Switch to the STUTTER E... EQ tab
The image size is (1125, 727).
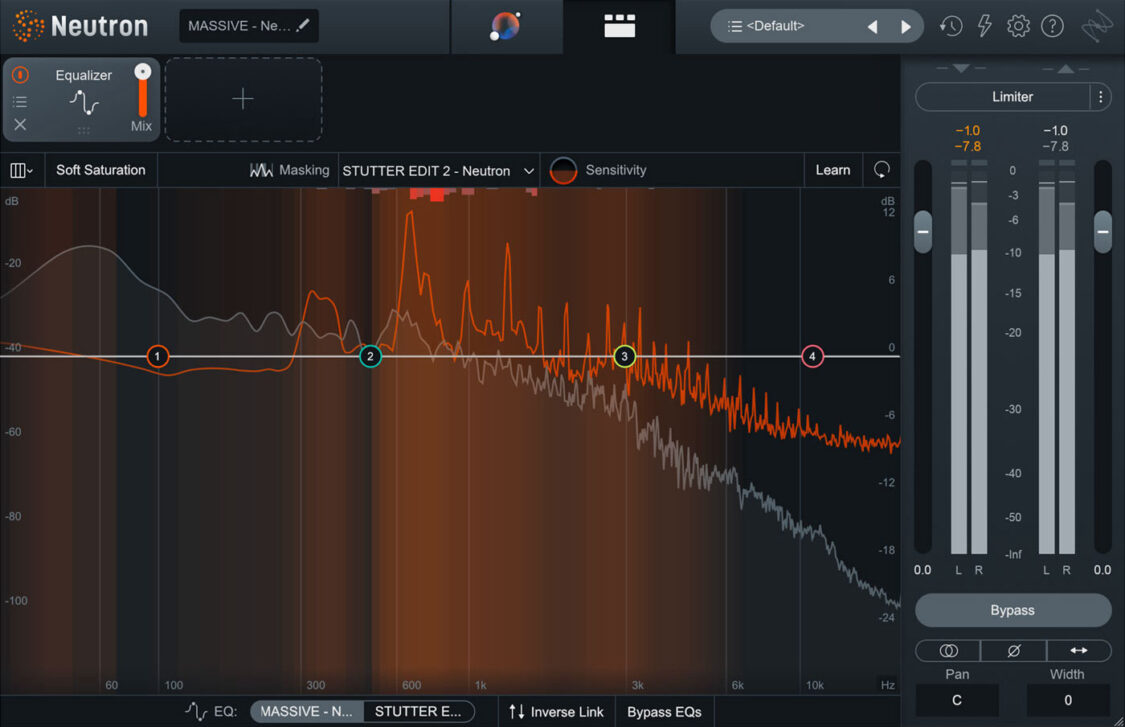tap(419, 711)
